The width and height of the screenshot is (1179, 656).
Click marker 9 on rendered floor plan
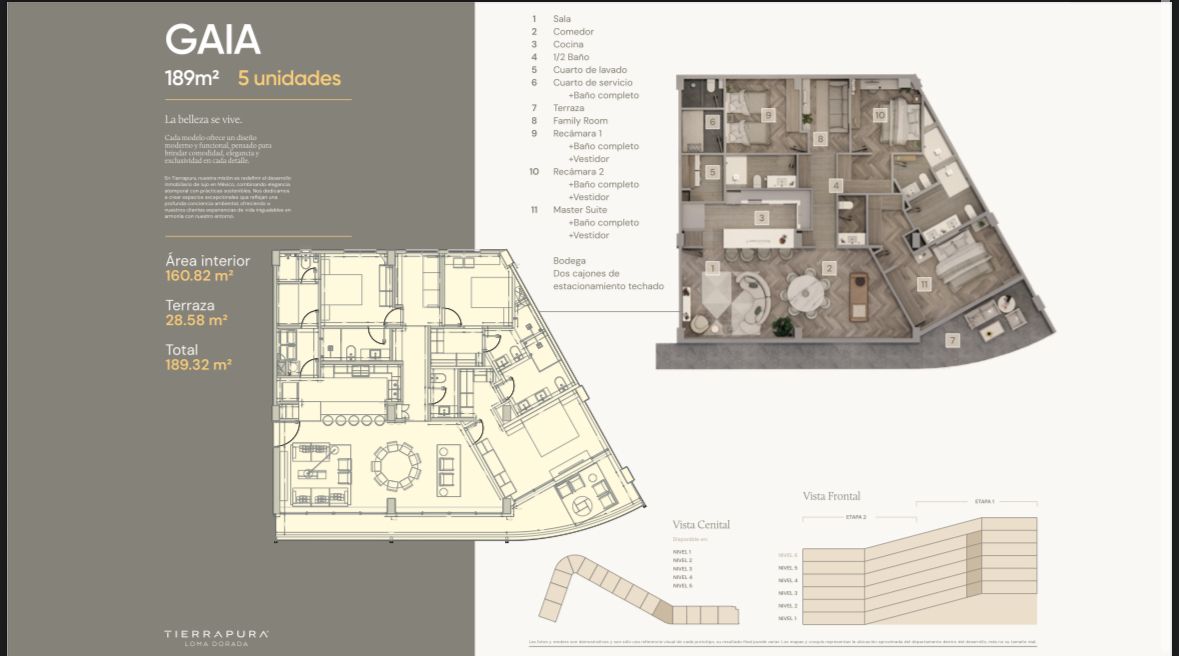(x=768, y=115)
